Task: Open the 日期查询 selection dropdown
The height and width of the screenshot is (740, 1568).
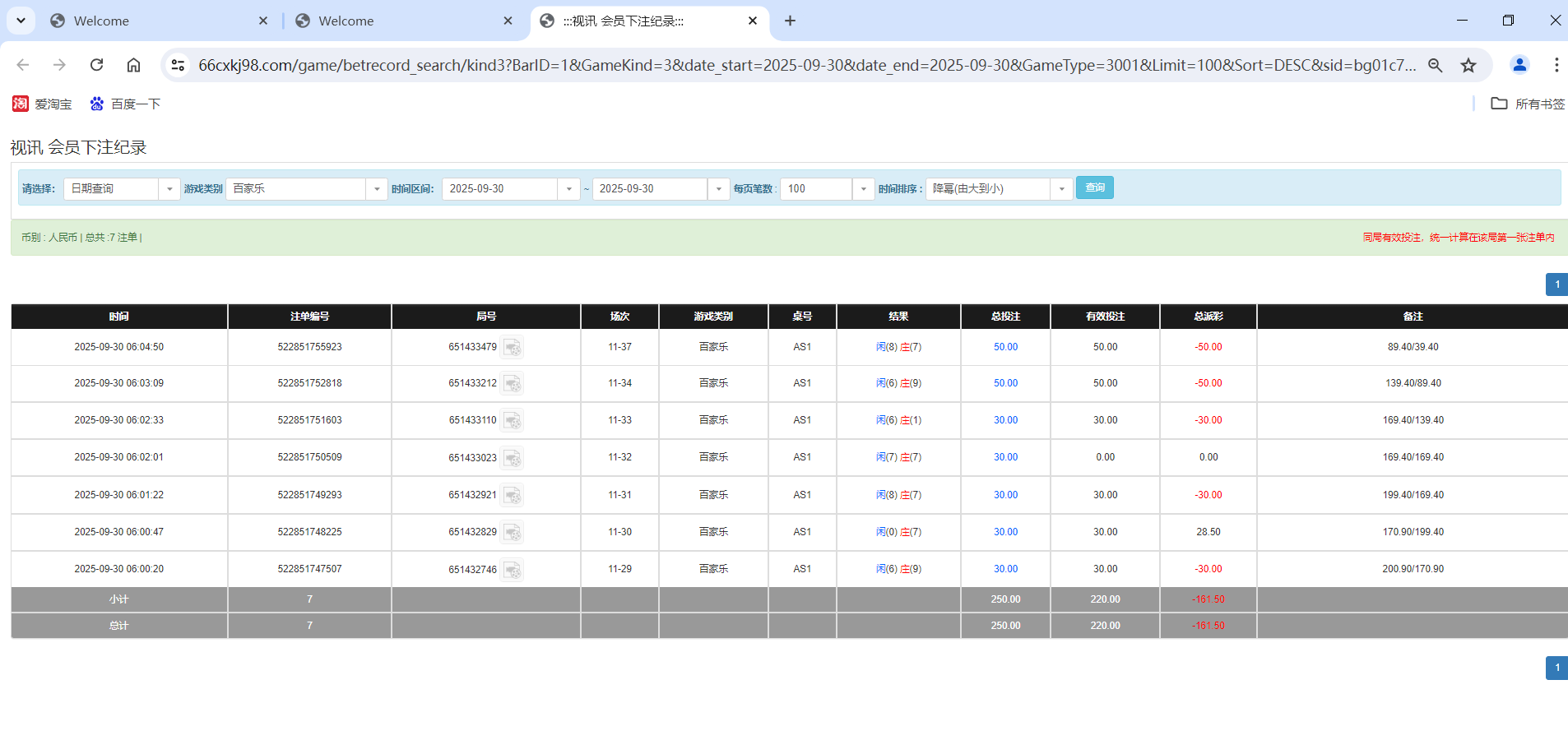Action: pos(169,188)
